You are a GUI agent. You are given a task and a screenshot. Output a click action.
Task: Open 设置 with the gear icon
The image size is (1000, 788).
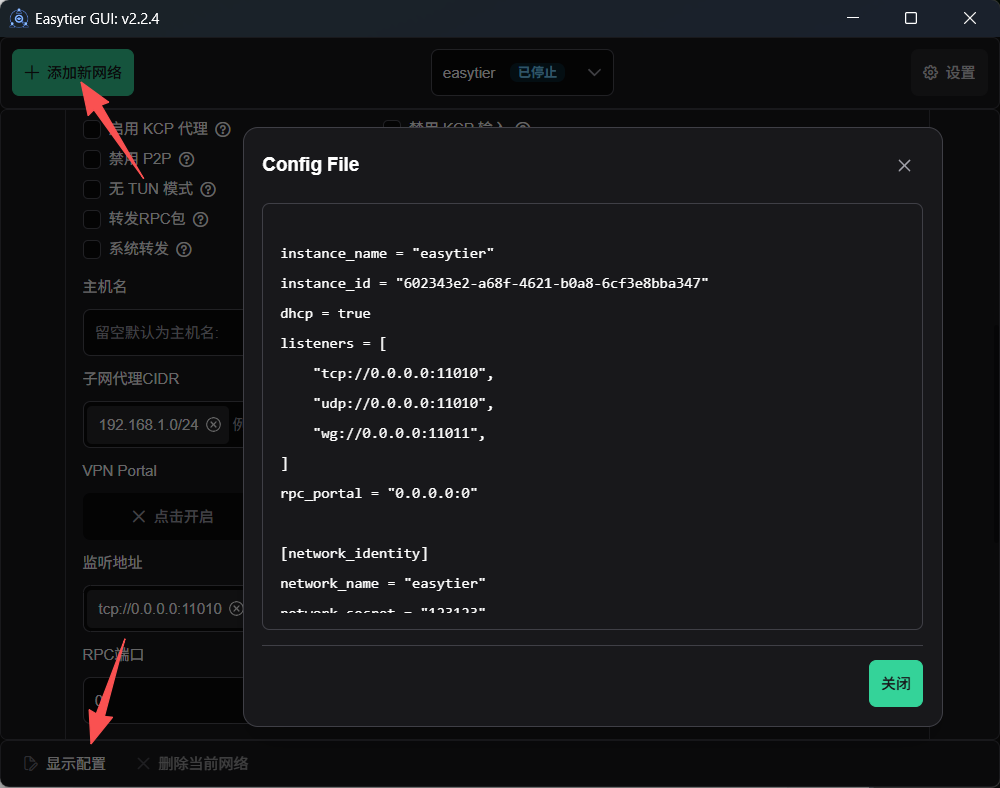[x=949, y=73]
